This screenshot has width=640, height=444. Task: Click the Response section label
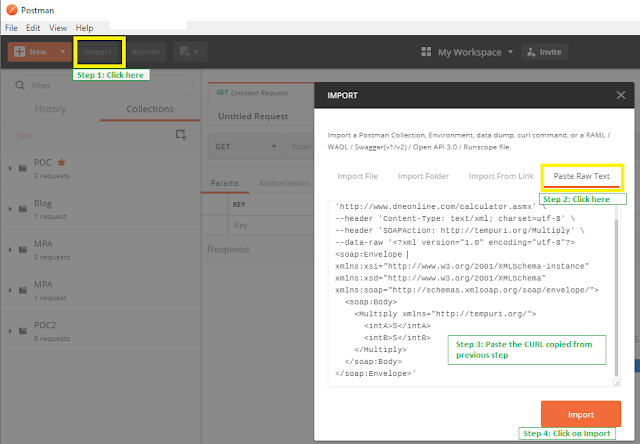[x=228, y=249]
